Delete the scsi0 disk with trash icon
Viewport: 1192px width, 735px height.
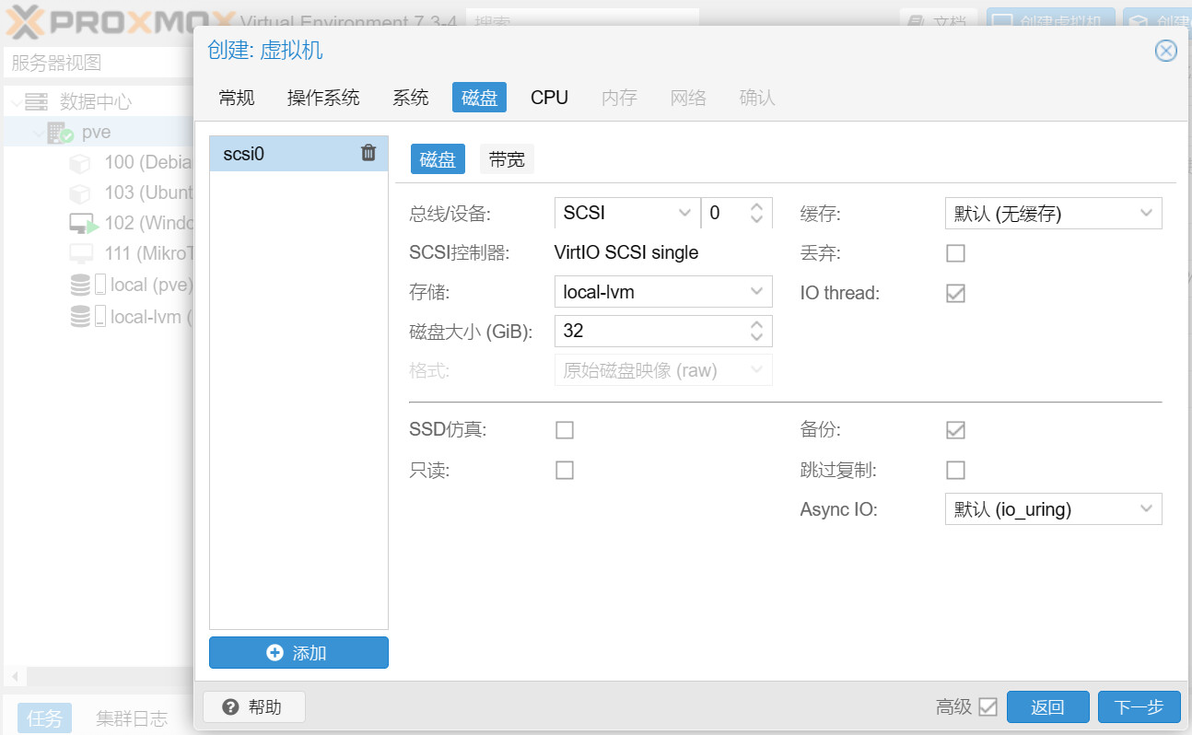click(368, 153)
